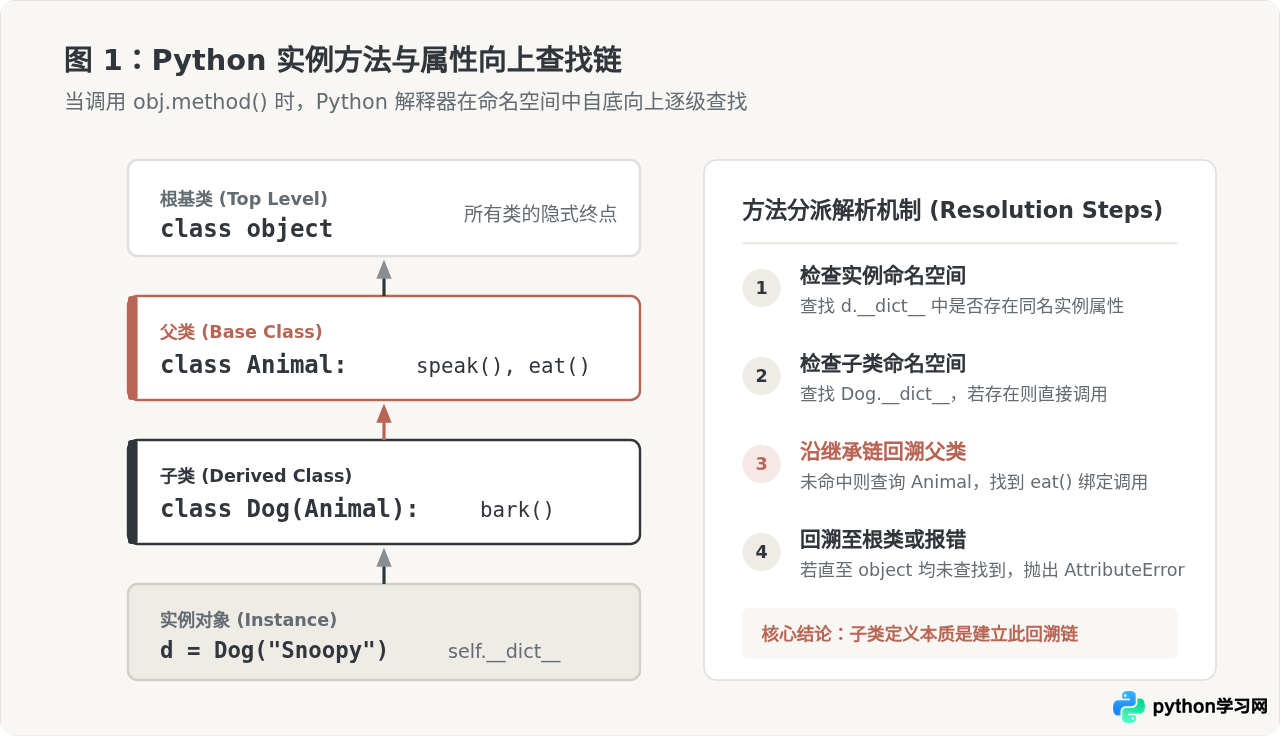This screenshot has height=736, width=1280.
Task: Click the step title "检查子类命名空间"
Action: click(x=883, y=364)
